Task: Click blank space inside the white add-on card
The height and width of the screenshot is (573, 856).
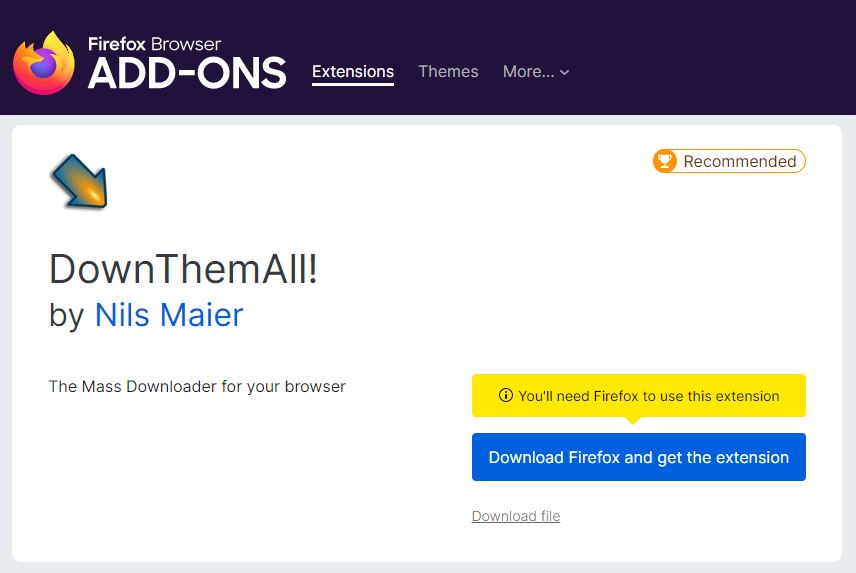Action: 250,480
